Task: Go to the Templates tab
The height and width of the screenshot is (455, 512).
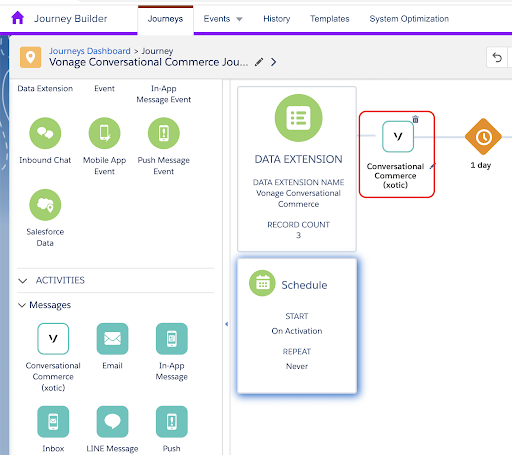Action: click(330, 19)
